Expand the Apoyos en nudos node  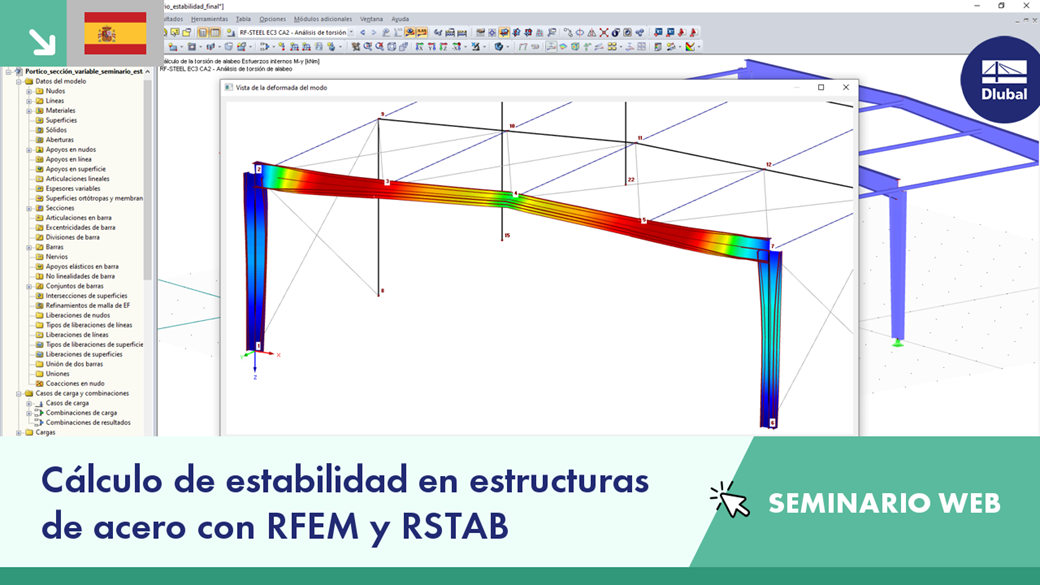[x=29, y=150]
